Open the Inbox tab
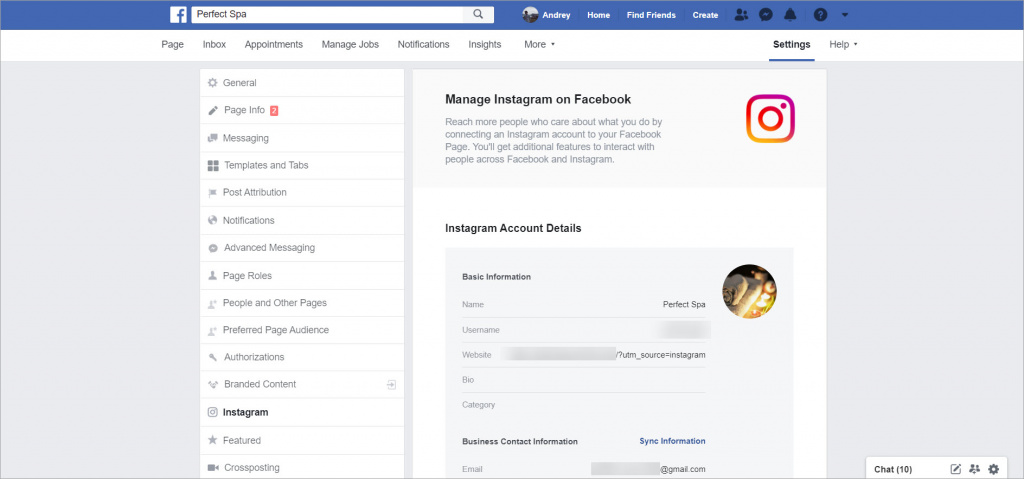Viewport: 1024px width, 479px height. pyautogui.click(x=214, y=44)
